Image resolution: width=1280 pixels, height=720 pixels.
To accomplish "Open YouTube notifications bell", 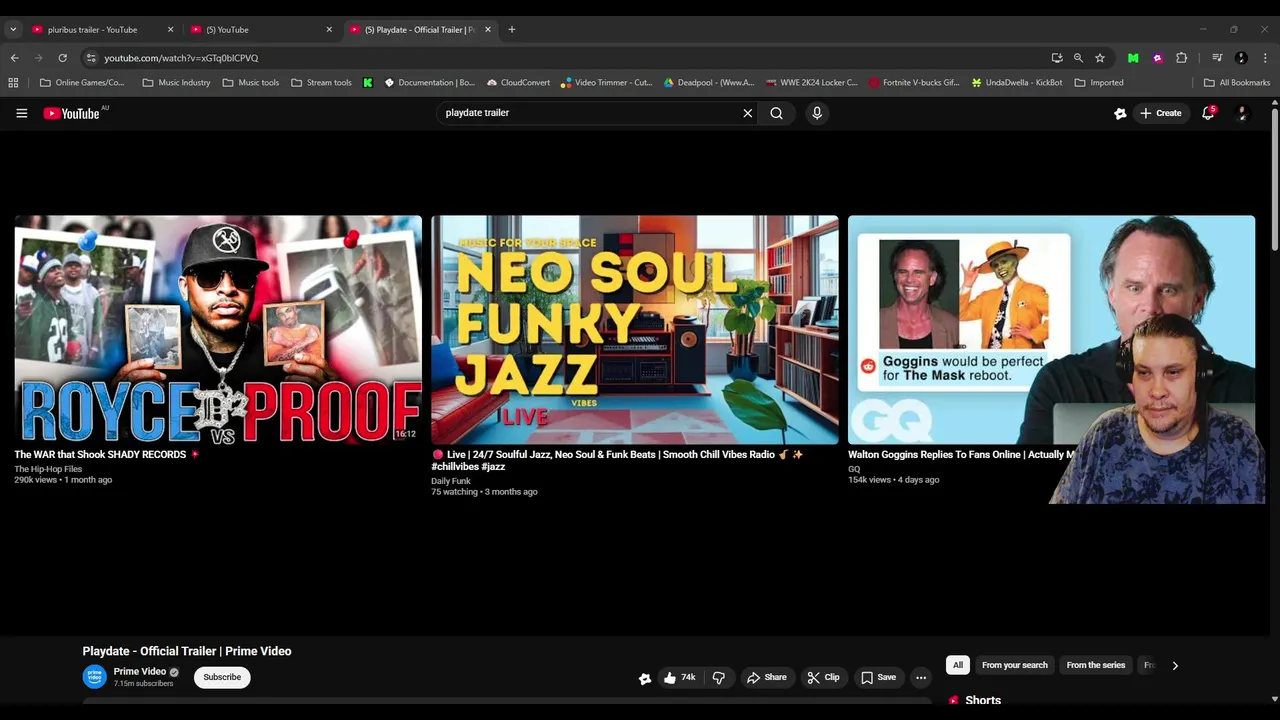I will 1208,113.
